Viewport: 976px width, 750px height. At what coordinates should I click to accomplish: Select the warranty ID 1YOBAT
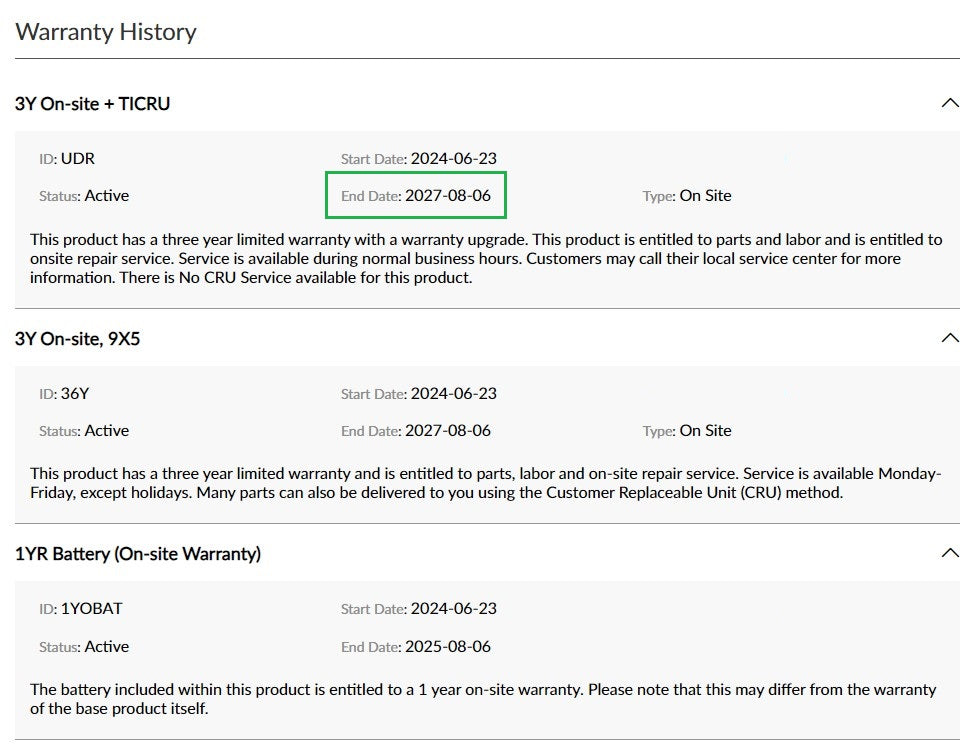click(x=91, y=608)
